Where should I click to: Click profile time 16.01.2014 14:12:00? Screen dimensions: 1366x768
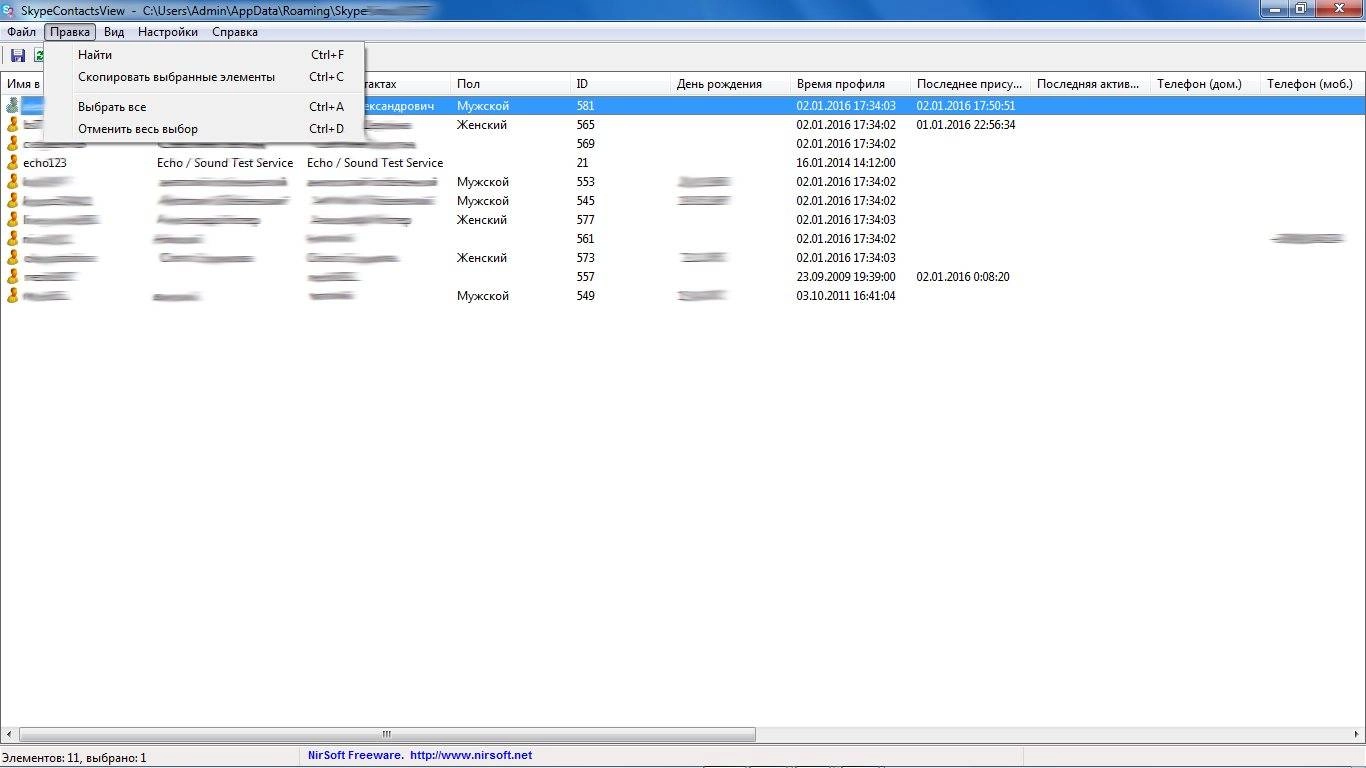(846, 162)
